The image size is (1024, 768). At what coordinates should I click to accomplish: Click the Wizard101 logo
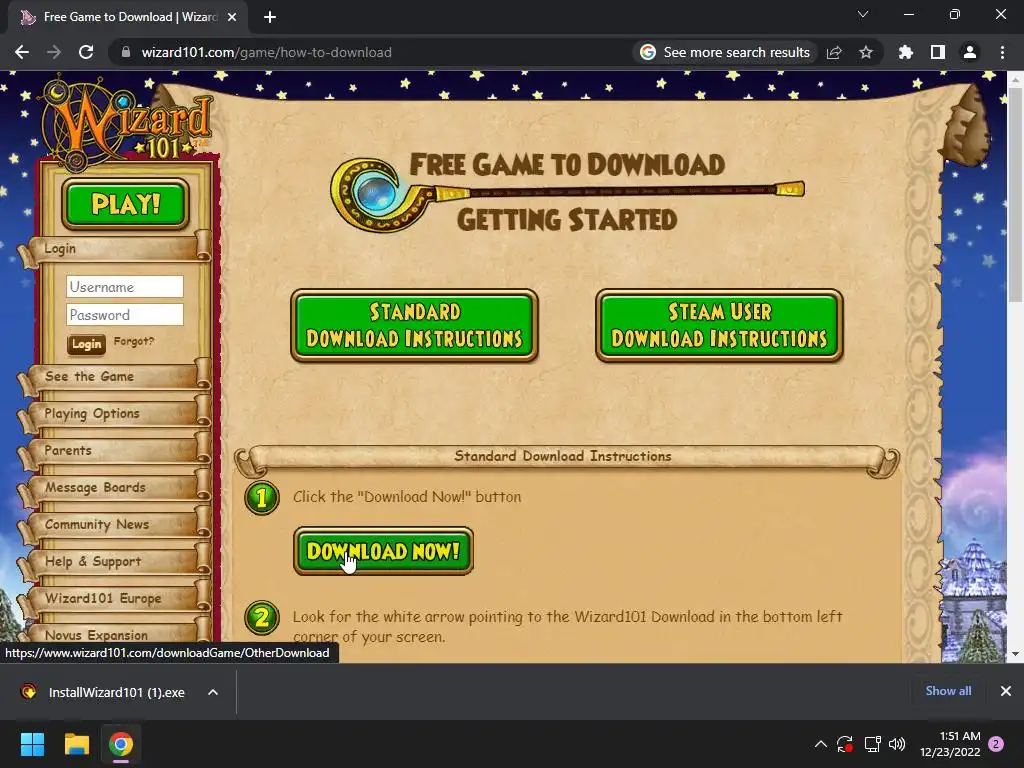pyautogui.click(x=127, y=121)
